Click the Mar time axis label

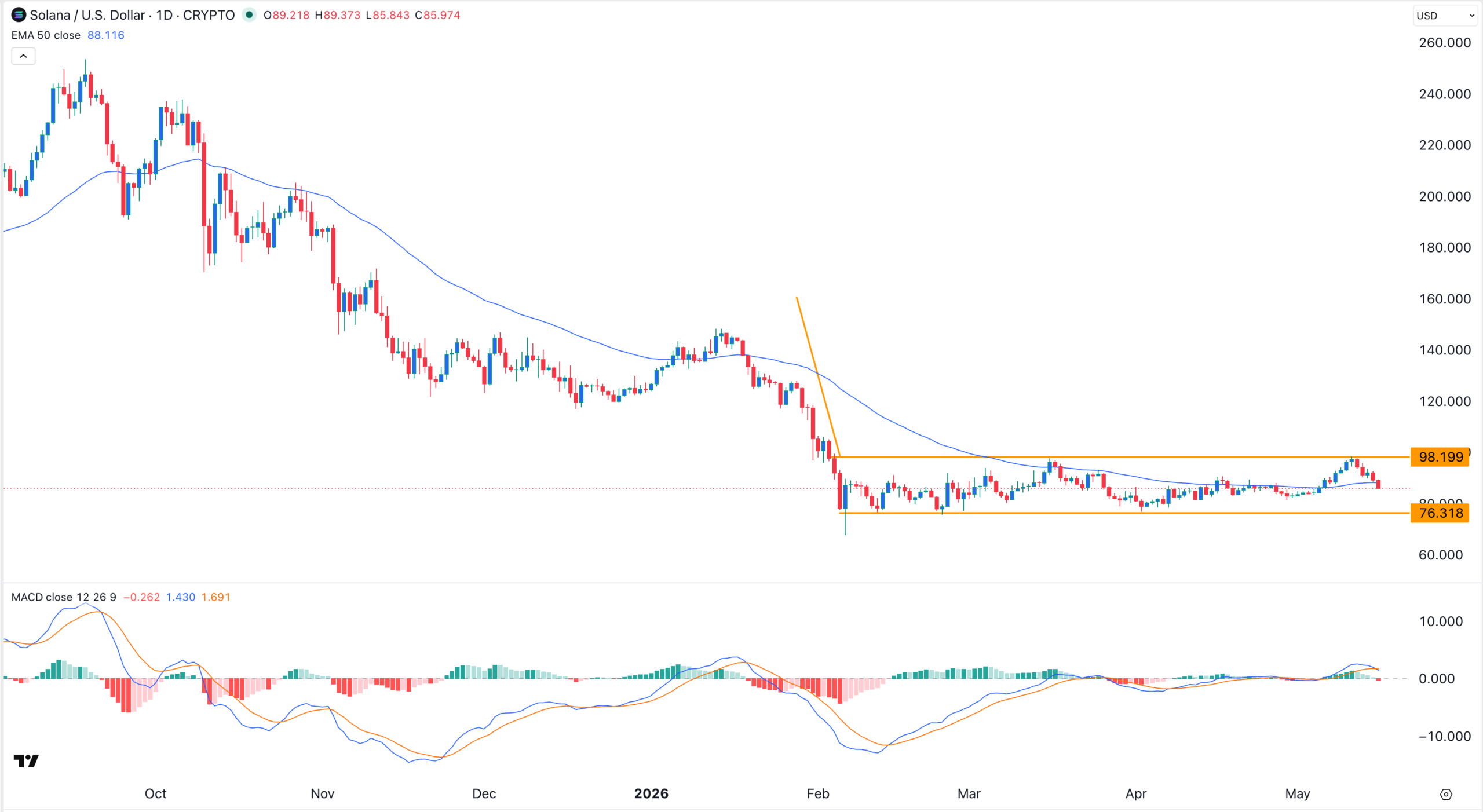tap(969, 793)
